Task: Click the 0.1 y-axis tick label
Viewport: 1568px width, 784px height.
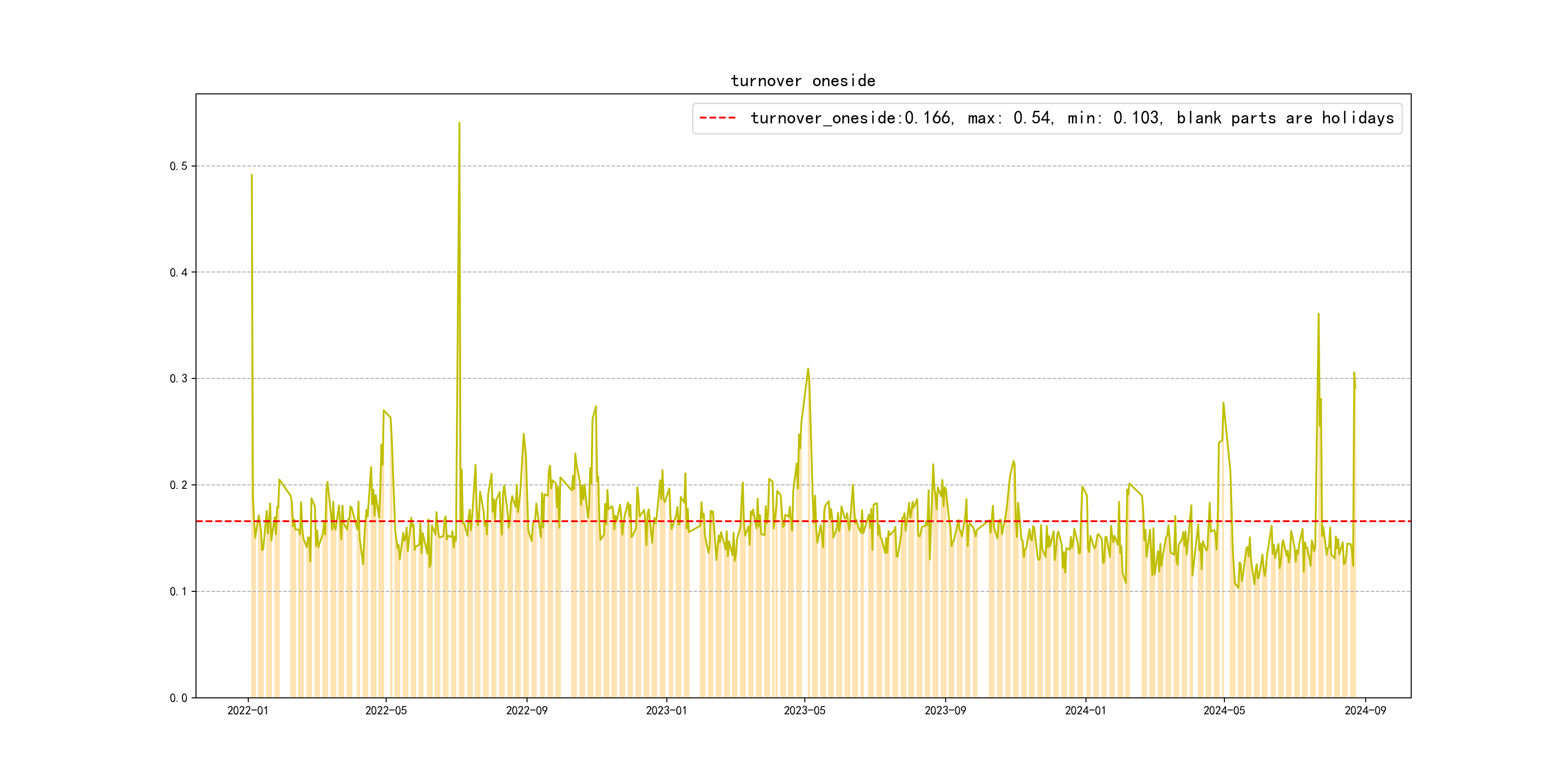Action: coord(179,592)
